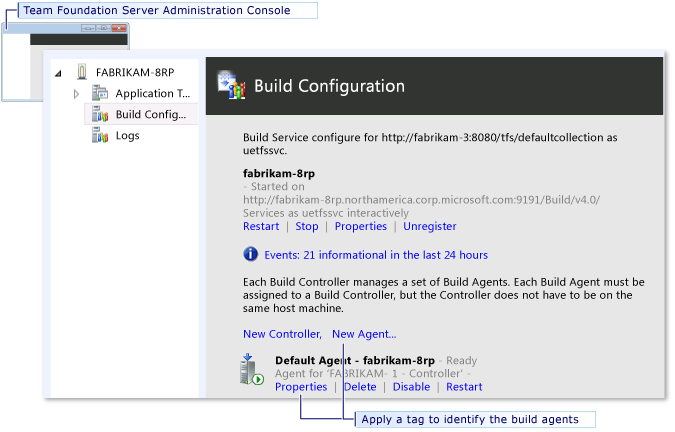Click the FABRIKAM-8RP server icon
675x432 pixels.
tap(82, 72)
